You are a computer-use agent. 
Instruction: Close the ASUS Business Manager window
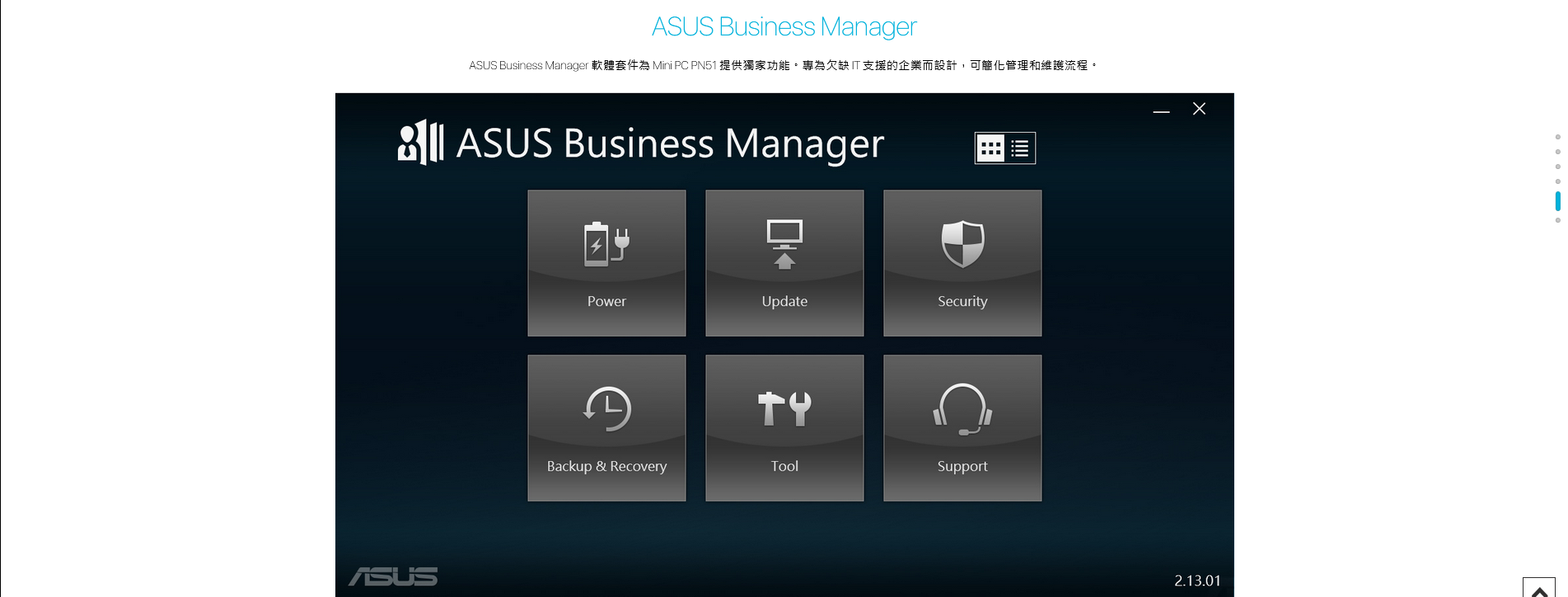[1199, 109]
